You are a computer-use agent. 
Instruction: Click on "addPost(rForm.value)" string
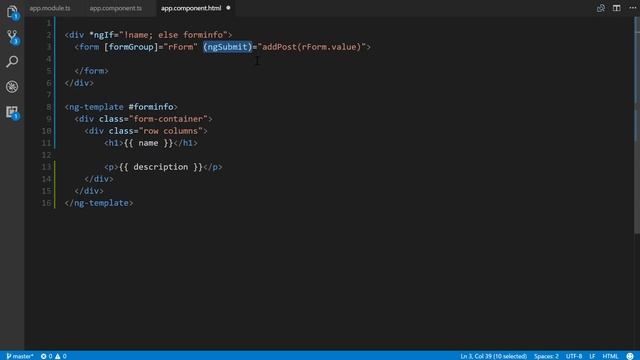311,47
